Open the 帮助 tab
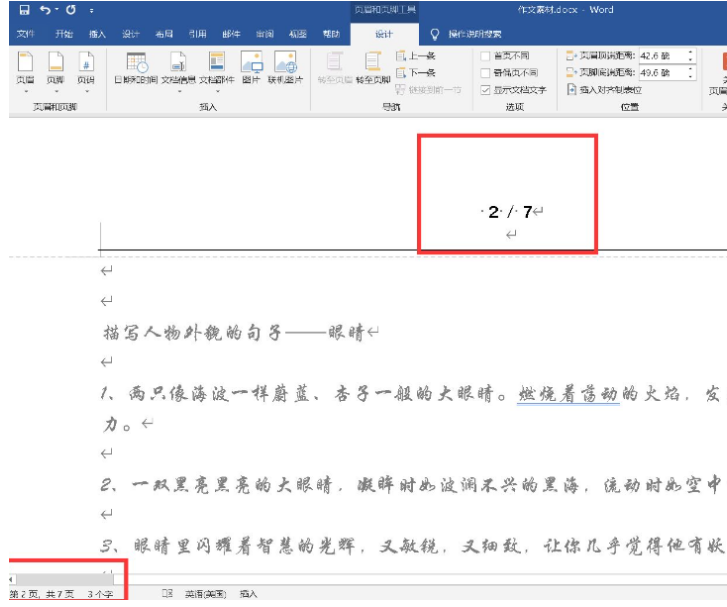Viewport: 727px width, 607px height. 331,34
